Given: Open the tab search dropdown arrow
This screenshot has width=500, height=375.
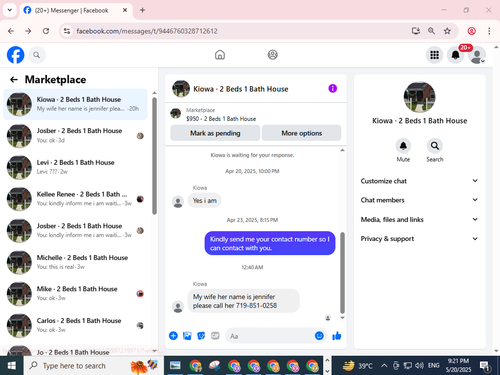Looking at the screenshot, I should click(x=10, y=10).
